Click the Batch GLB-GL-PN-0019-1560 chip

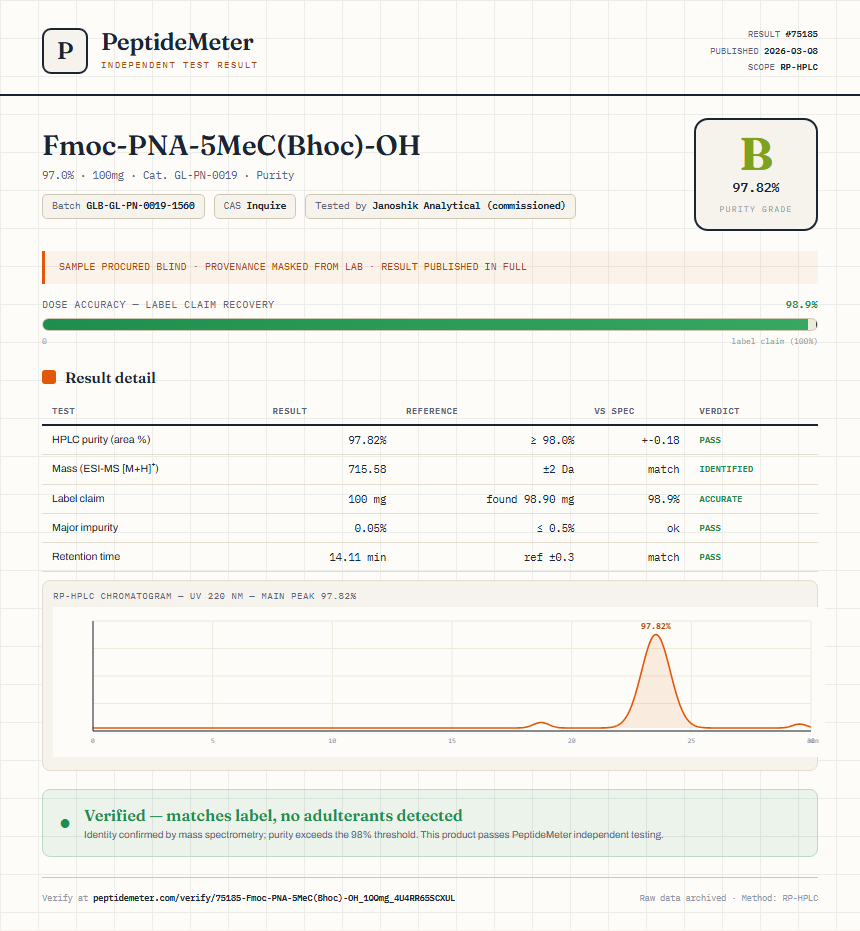pos(124,206)
